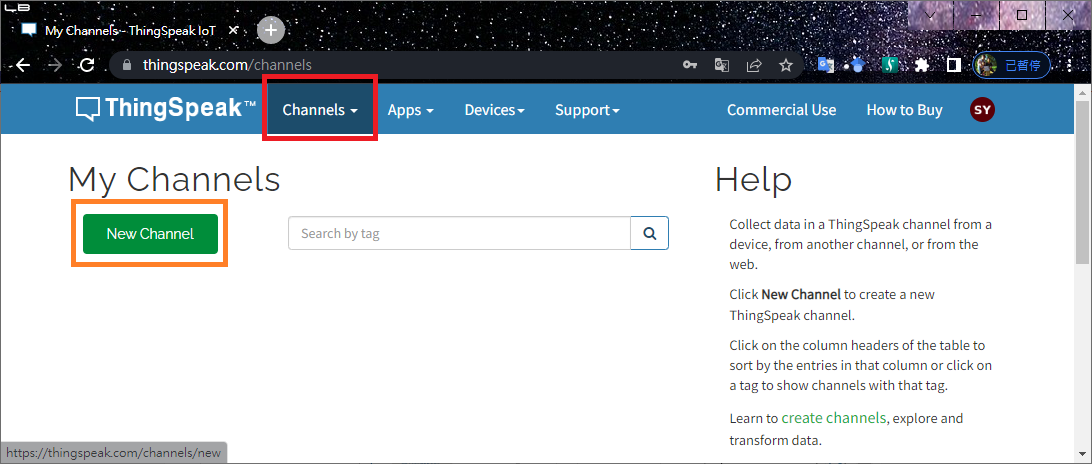Go back with browser back arrow
This screenshot has width=1092, height=464.
(23, 65)
